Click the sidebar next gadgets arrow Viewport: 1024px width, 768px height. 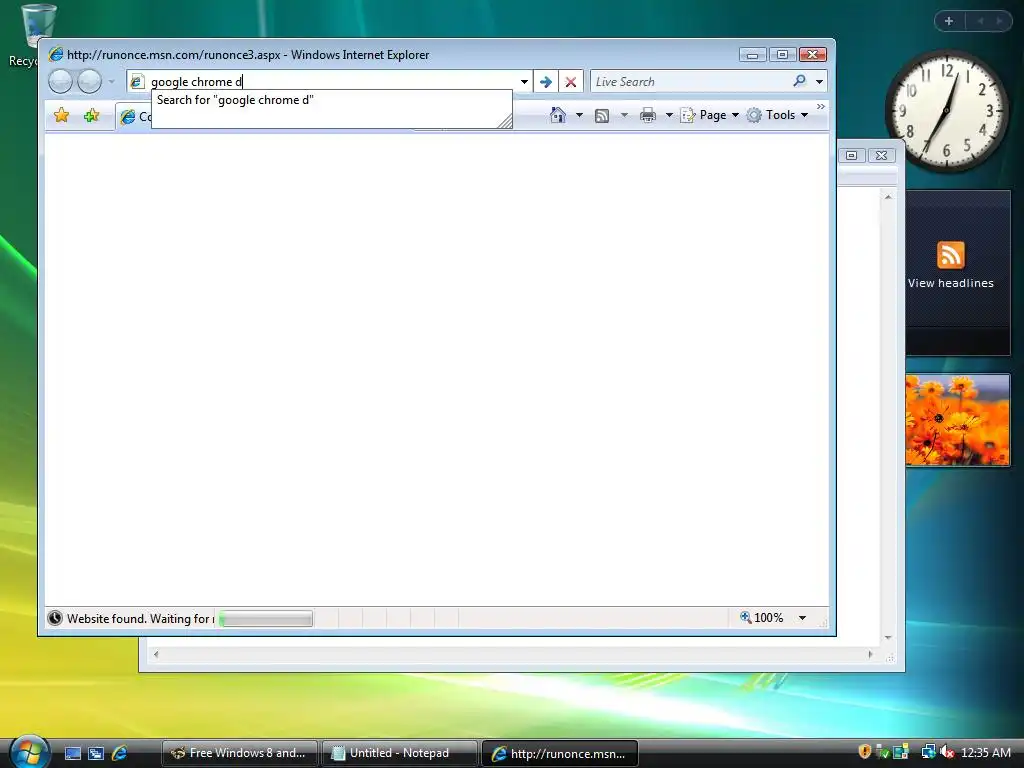999,21
